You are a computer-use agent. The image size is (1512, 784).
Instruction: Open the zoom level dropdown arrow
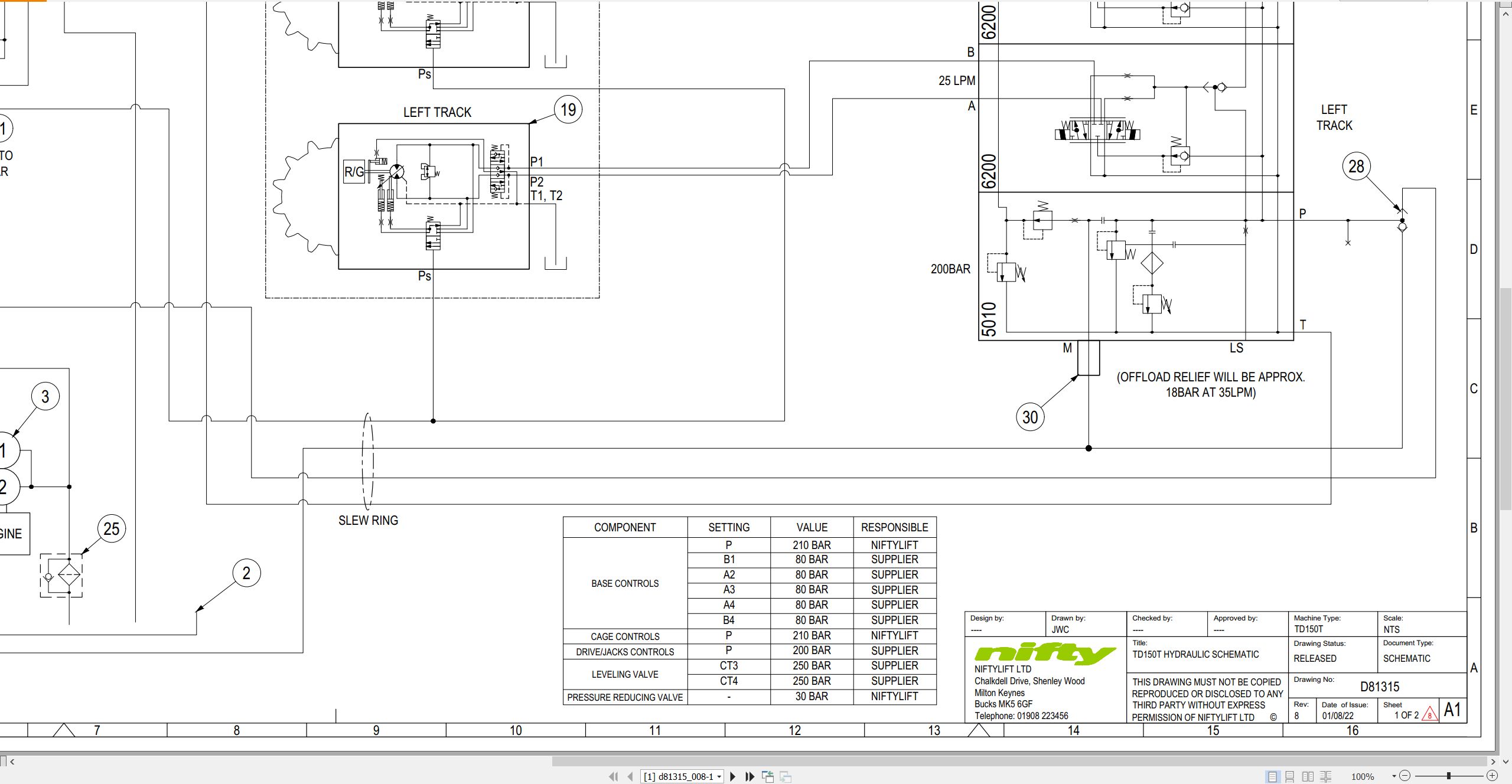pos(1394,776)
